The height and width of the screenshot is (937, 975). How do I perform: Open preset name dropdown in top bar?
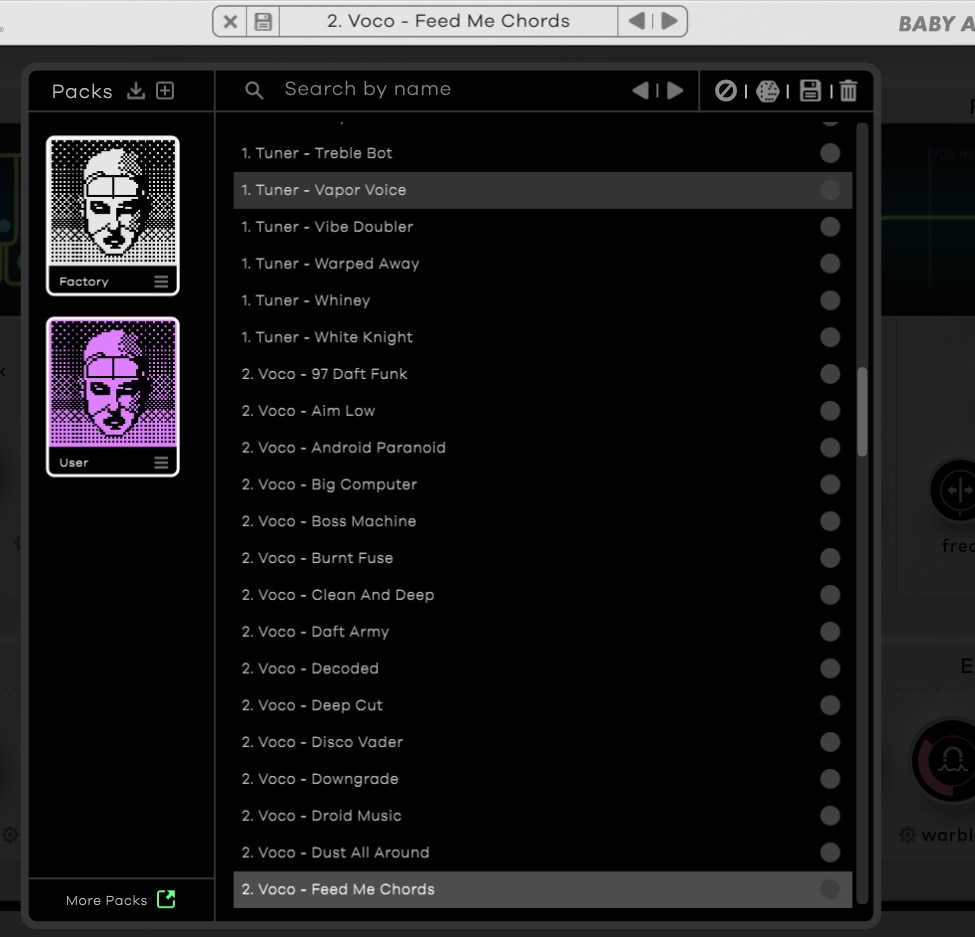[x=448, y=21]
